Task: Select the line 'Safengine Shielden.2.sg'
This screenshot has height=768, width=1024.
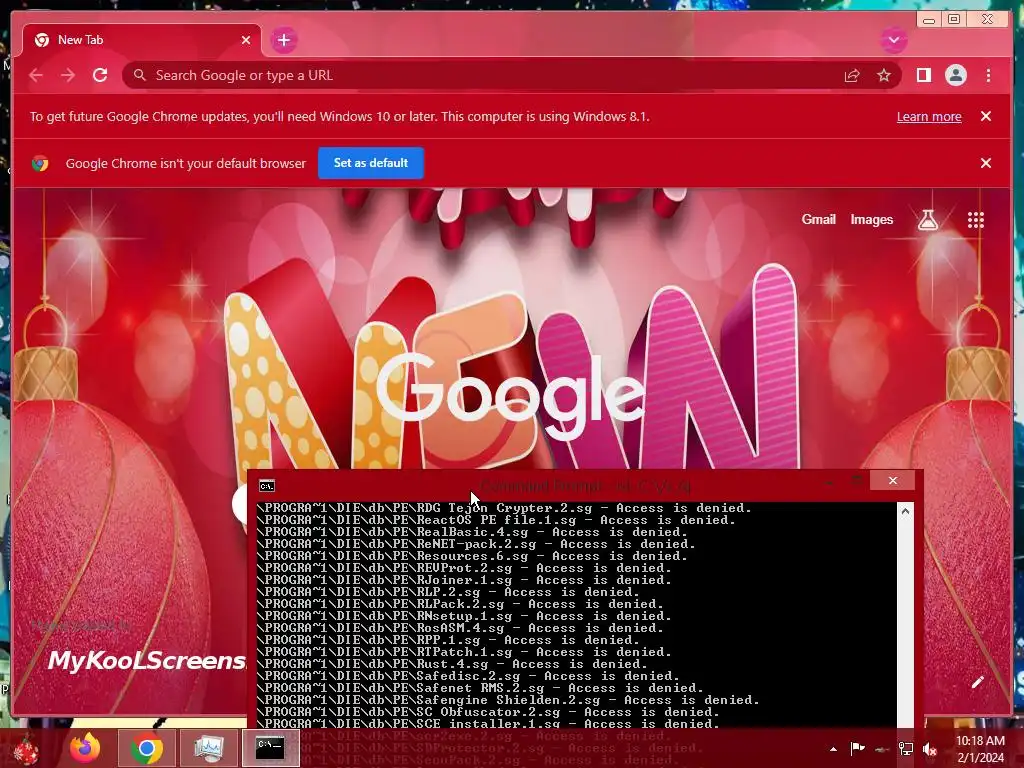Action: coord(507,700)
